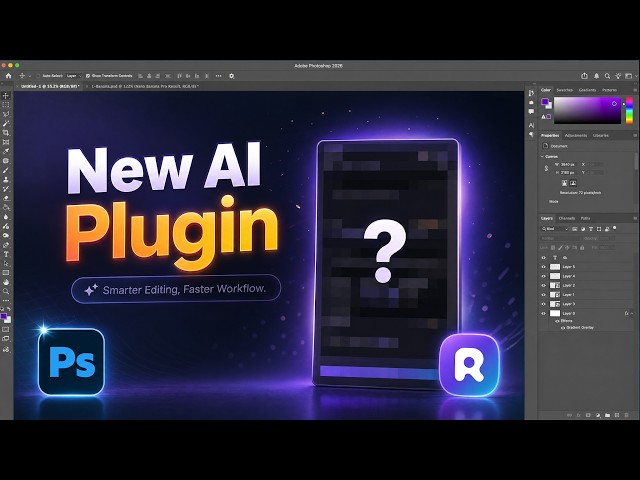Open the notifications bell
Screen dimensions: 640x480
(596, 76)
